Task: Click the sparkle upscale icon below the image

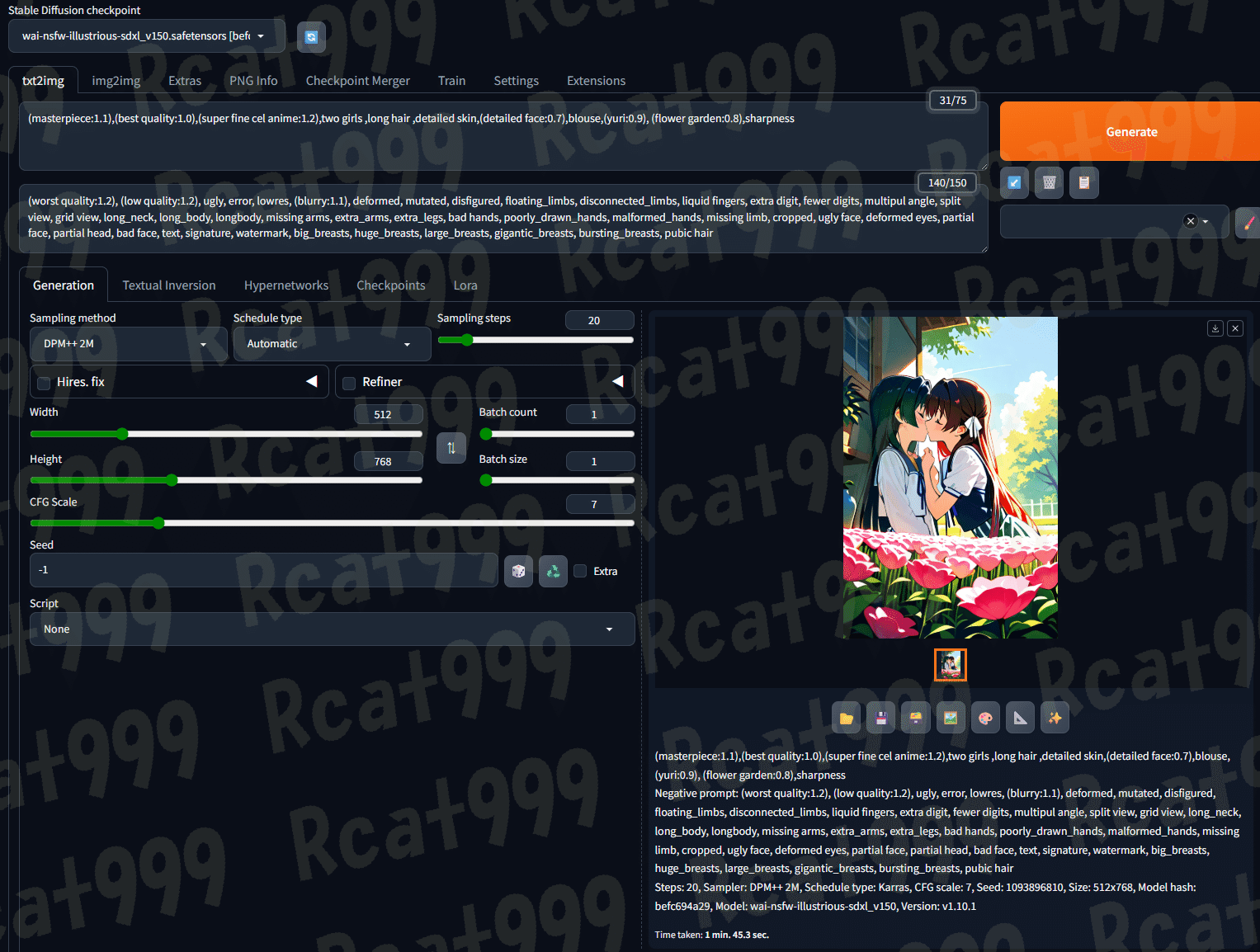Action: [1055, 718]
